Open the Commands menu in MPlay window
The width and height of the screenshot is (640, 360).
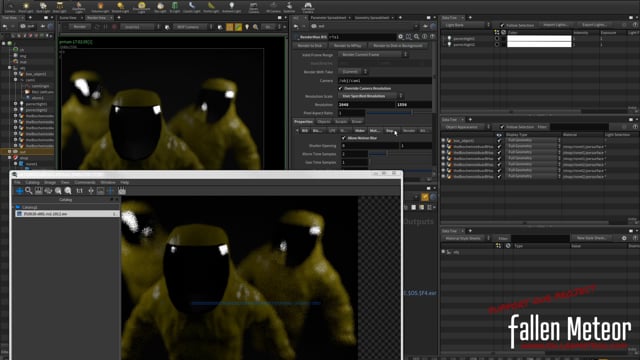(85, 182)
